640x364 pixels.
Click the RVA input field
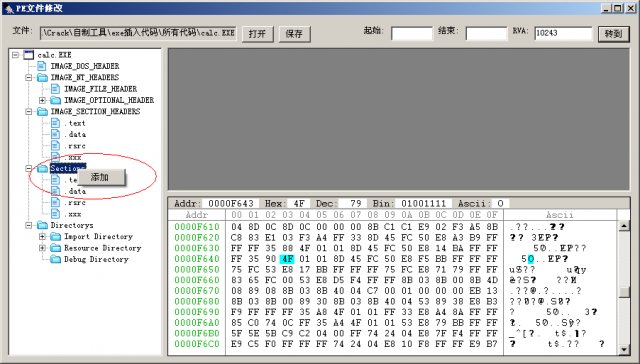coord(563,33)
